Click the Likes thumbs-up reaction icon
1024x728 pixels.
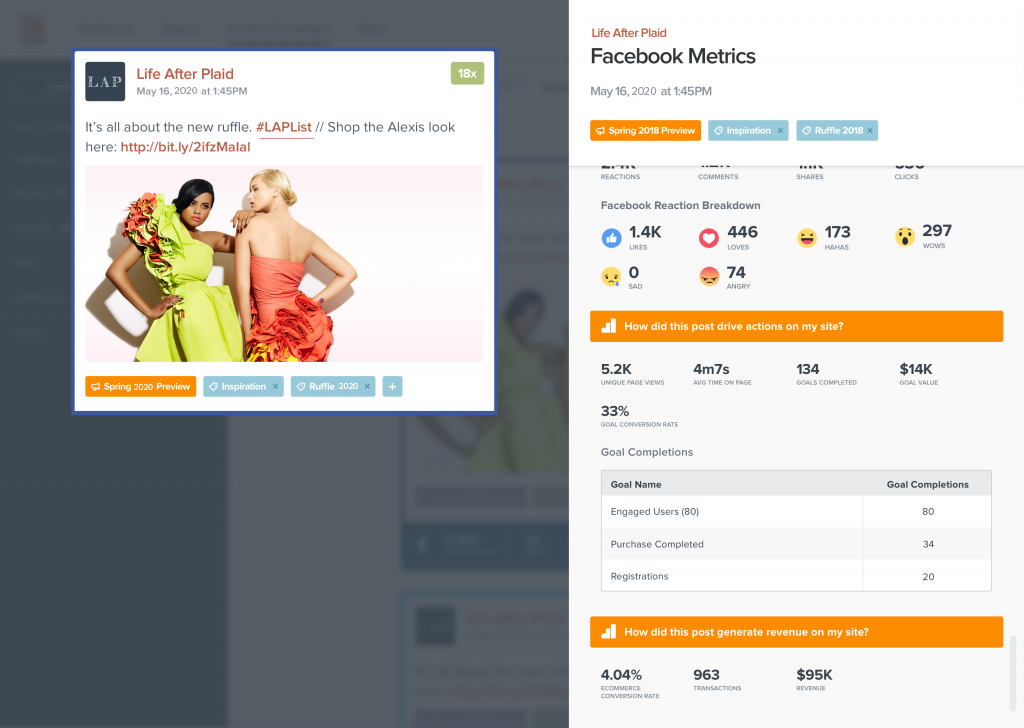click(x=611, y=238)
